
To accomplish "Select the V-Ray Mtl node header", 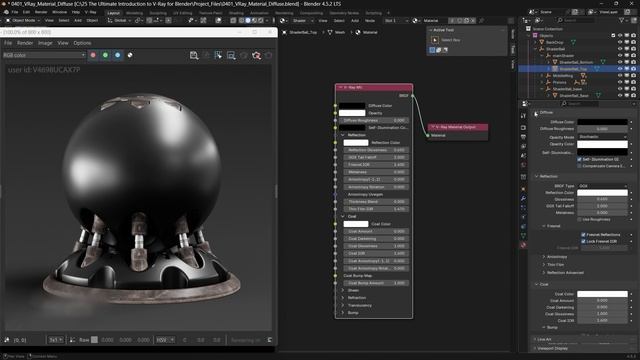I will tap(374, 87).
